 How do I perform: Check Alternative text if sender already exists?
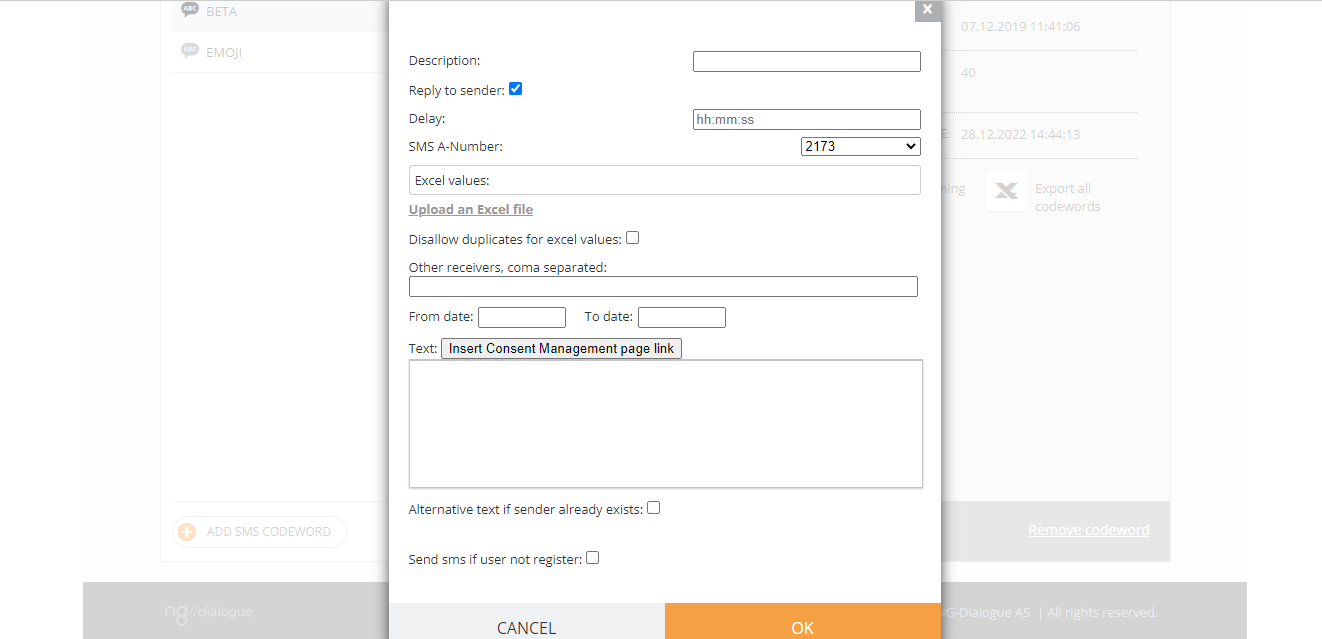pos(653,508)
